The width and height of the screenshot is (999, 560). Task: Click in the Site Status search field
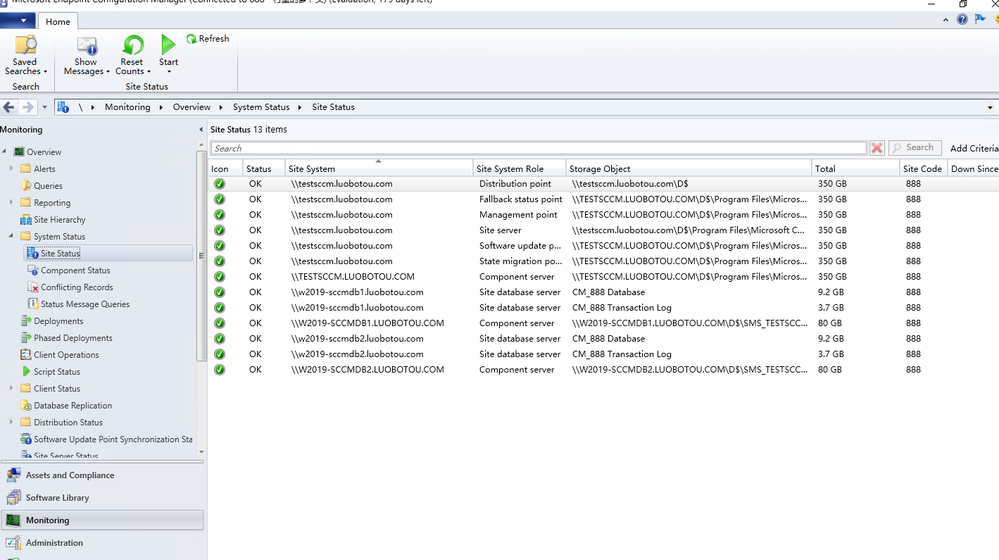click(x=538, y=148)
